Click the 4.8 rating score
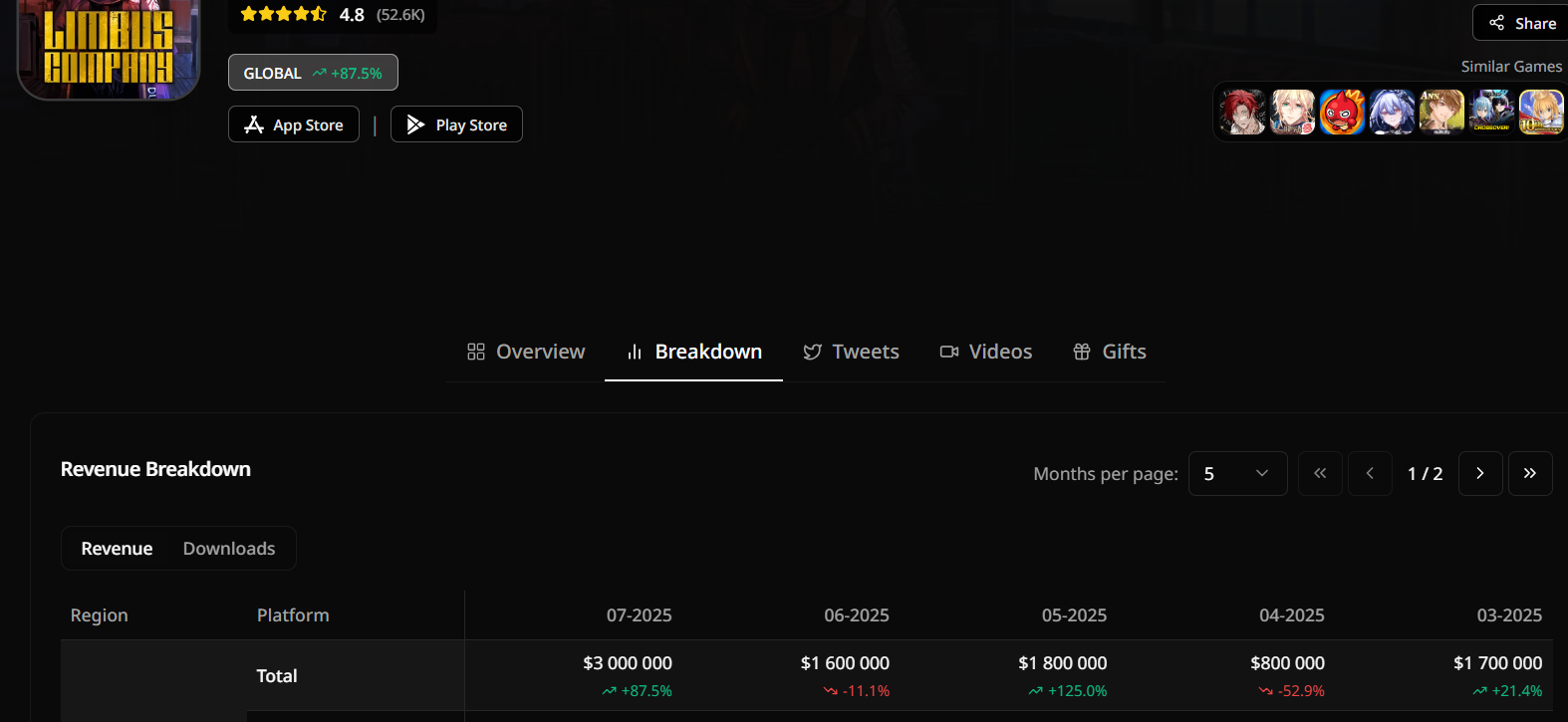Screen dimensions: 1568x722 352,15
